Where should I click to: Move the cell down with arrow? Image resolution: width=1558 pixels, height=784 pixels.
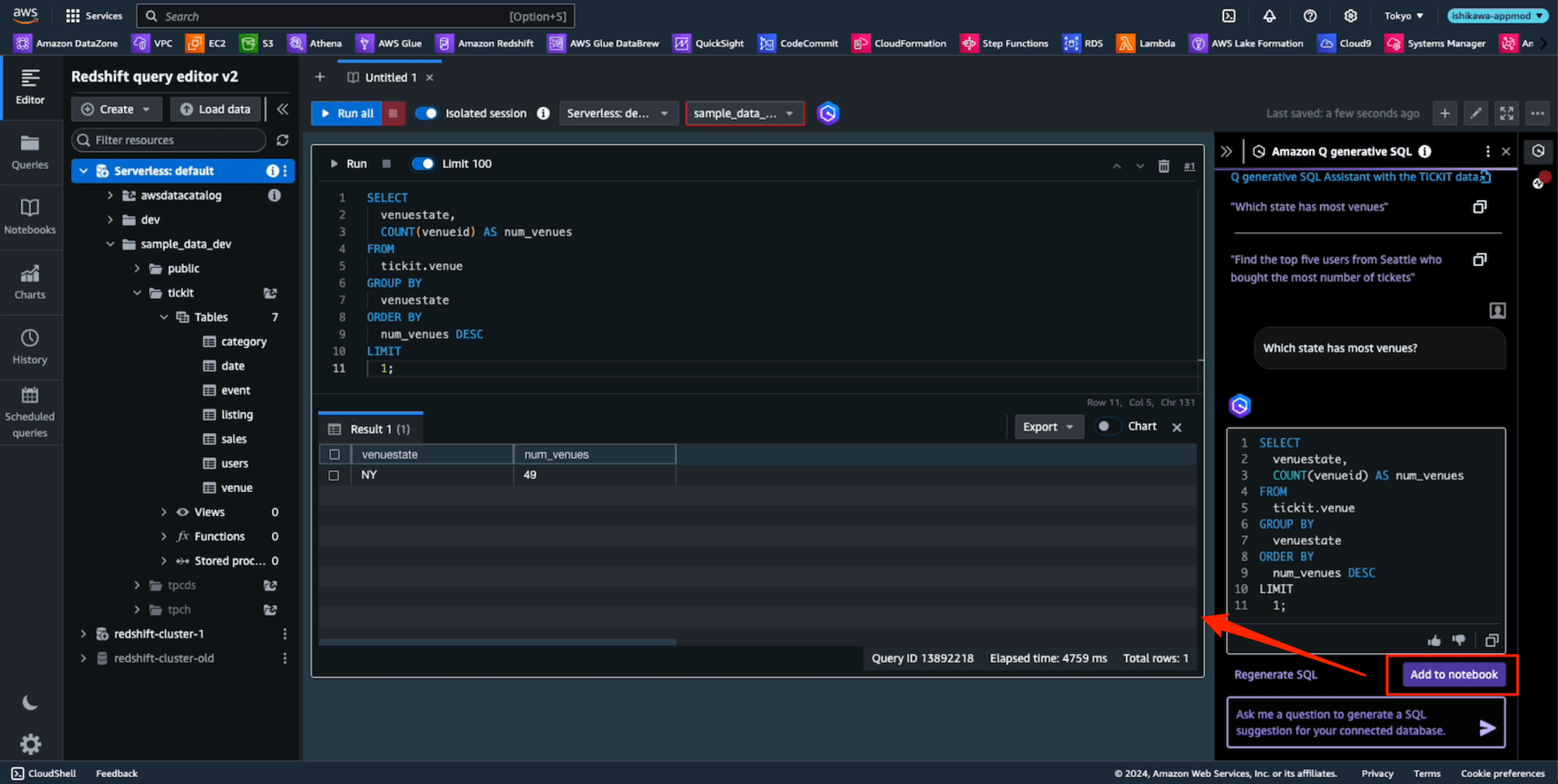pyautogui.click(x=1140, y=166)
